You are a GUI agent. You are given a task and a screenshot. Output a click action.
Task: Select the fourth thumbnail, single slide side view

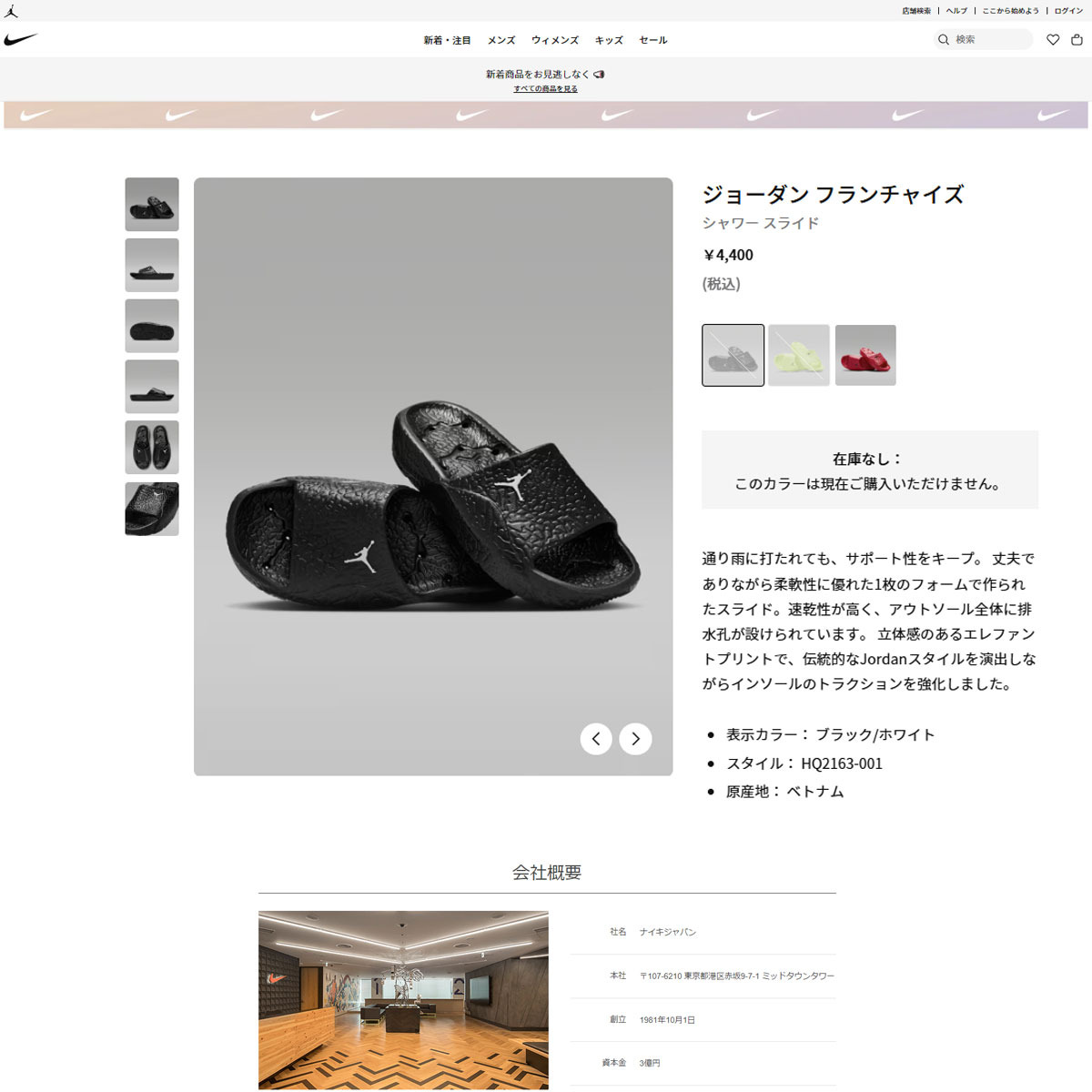tap(152, 387)
